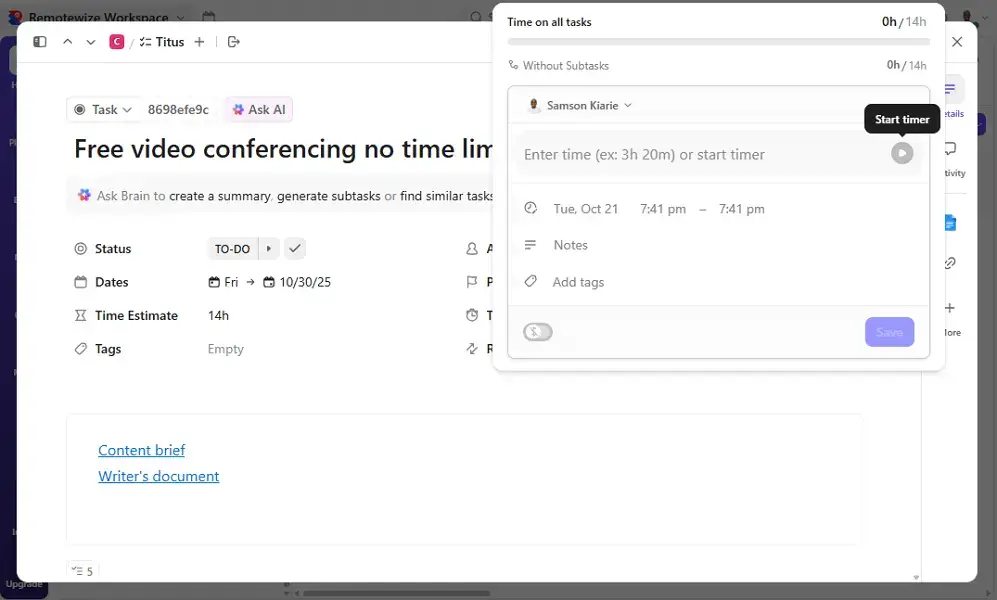Viewport: 997px width, 600px height.
Task: Start the timer with the play icon
Action: point(902,153)
